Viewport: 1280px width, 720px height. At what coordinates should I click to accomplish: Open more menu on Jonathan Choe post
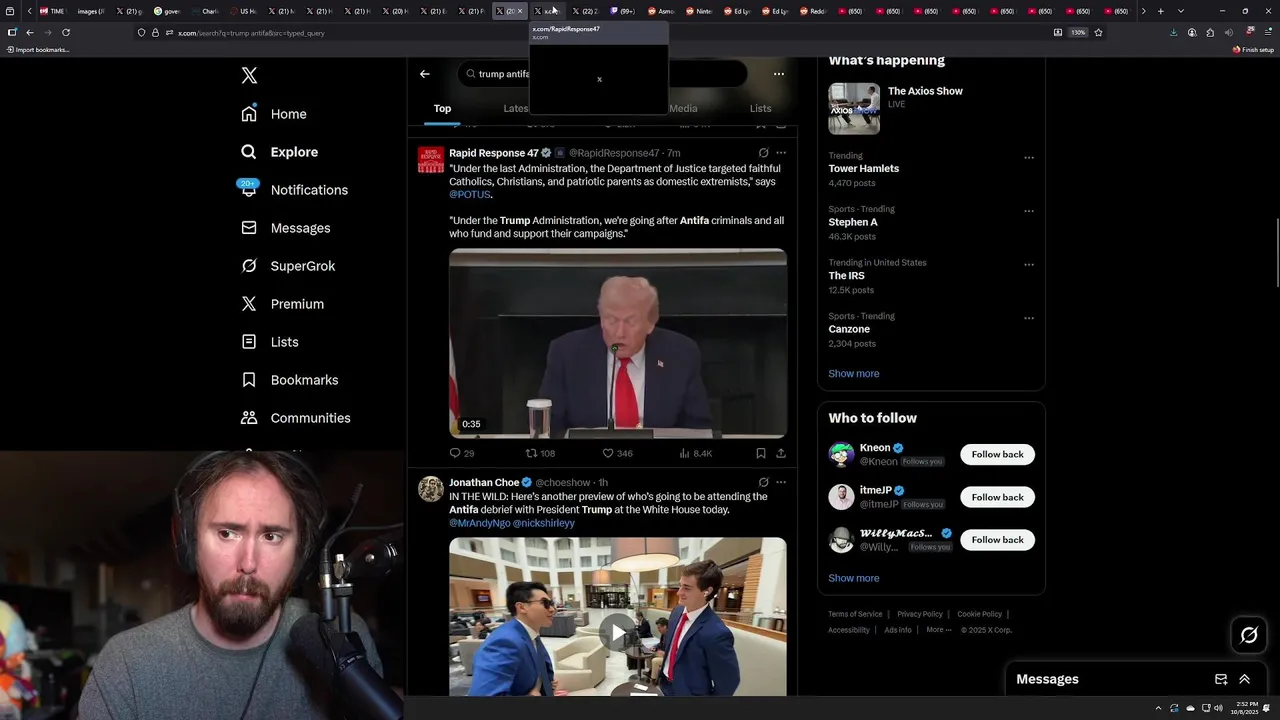point(781,482)
